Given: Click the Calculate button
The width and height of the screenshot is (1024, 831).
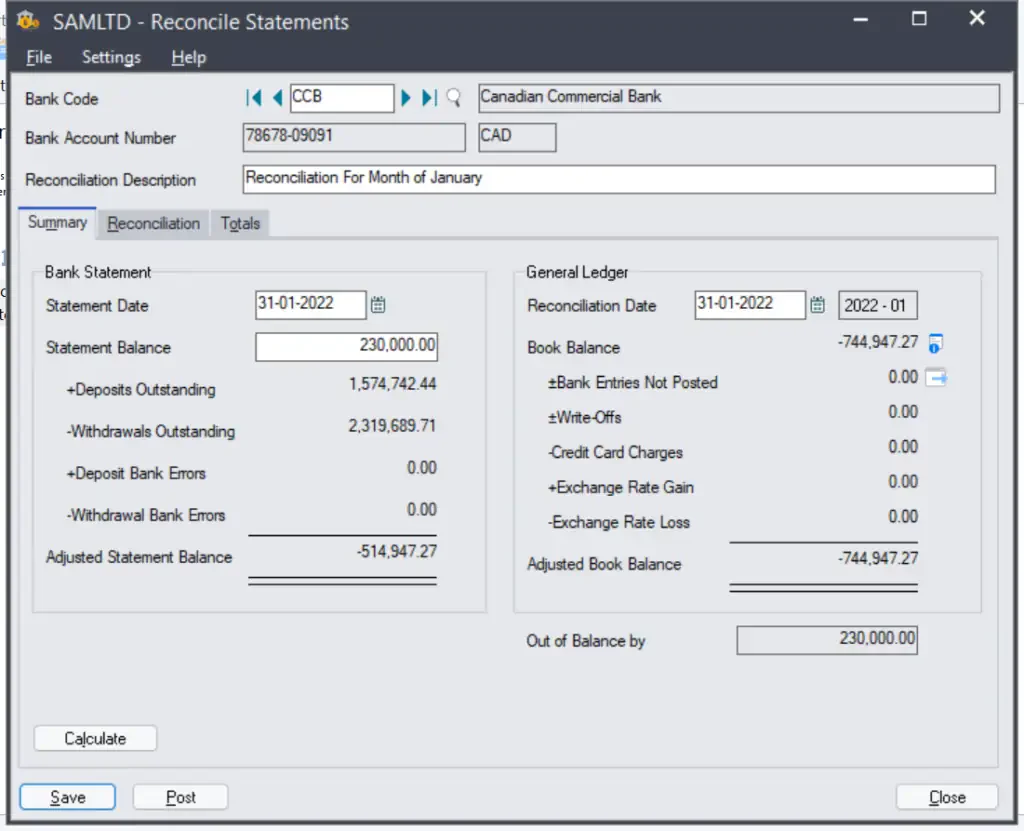Looking at the screenshot, I should (x=95, y=738).
